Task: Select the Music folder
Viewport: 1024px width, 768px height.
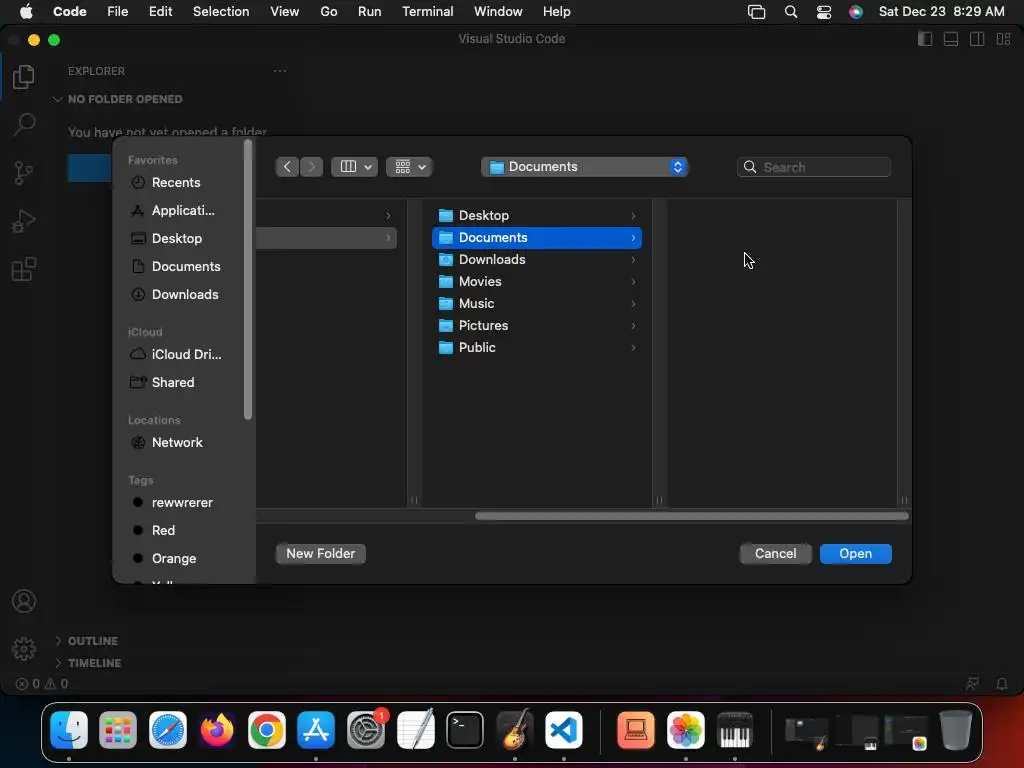Action: point(537,304)
